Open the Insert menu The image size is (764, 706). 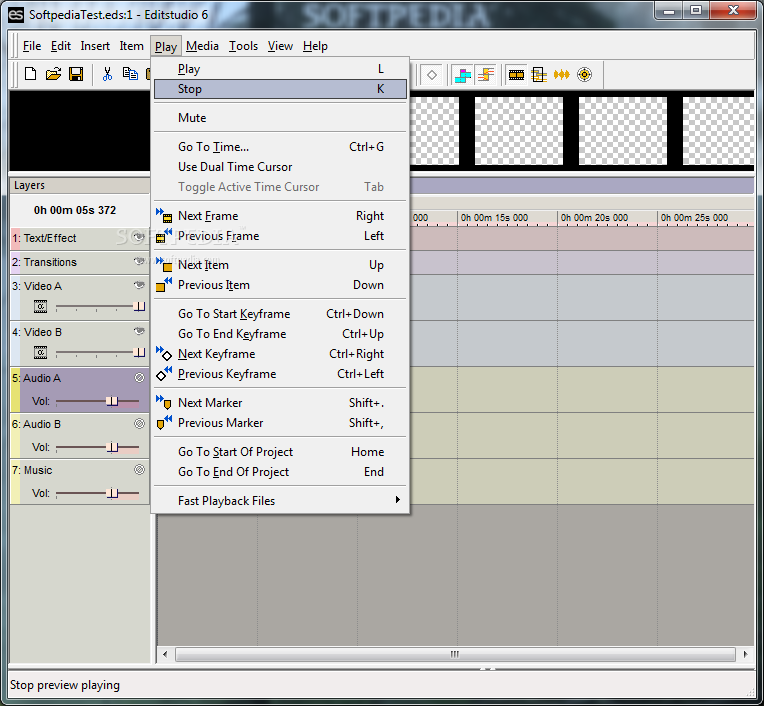95,46
